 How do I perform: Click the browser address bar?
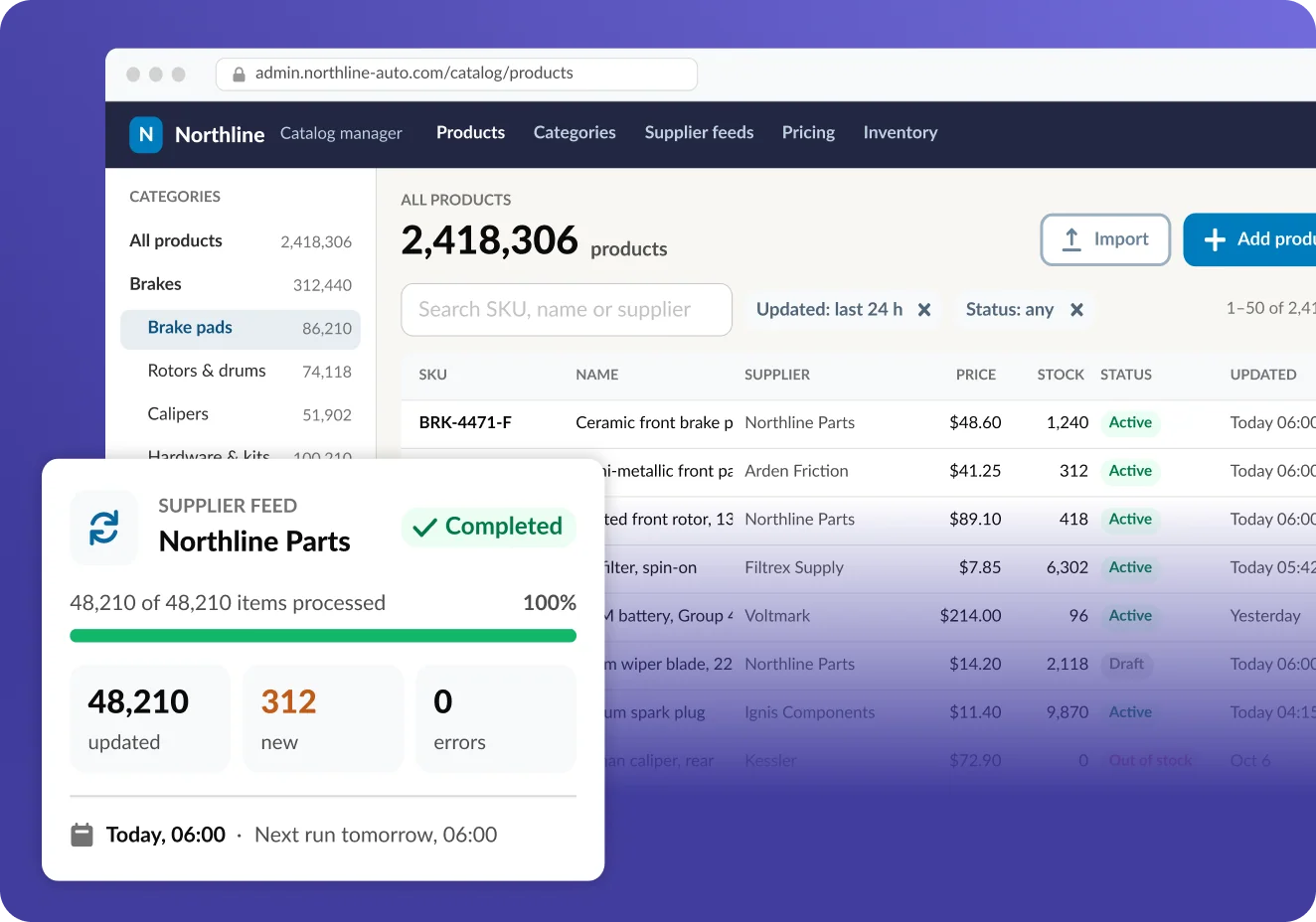tap(456, 75)
